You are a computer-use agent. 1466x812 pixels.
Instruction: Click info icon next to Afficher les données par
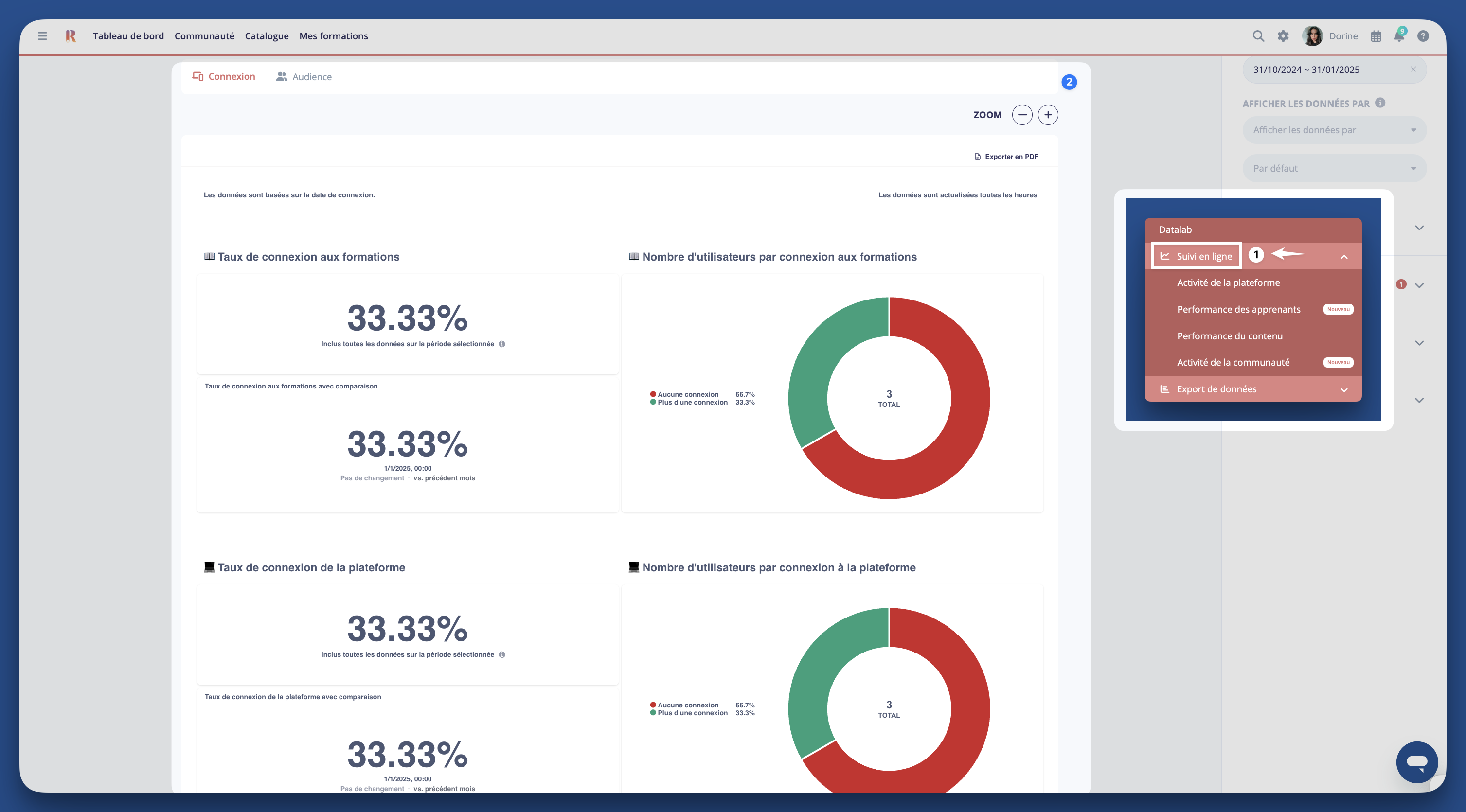coord(1380,103)
